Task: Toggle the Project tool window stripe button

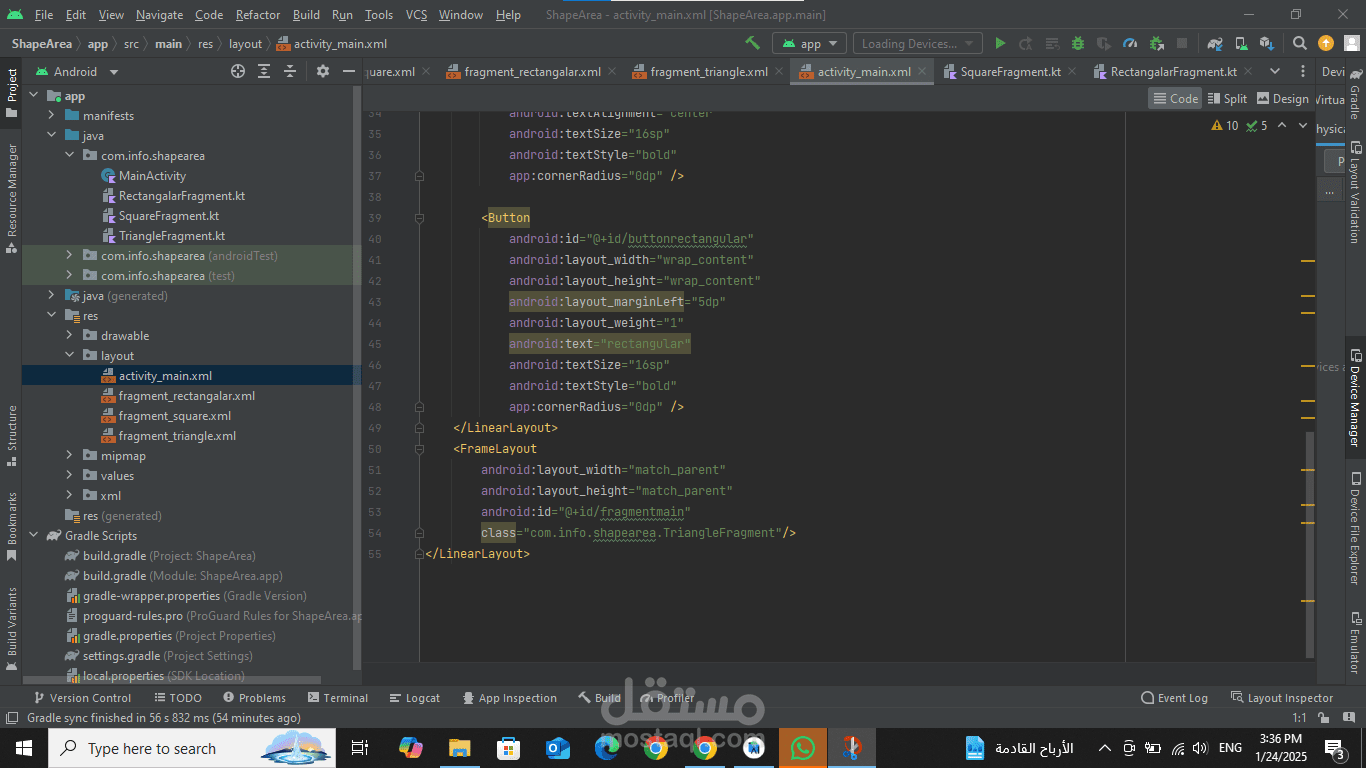Action: point(11,91)
